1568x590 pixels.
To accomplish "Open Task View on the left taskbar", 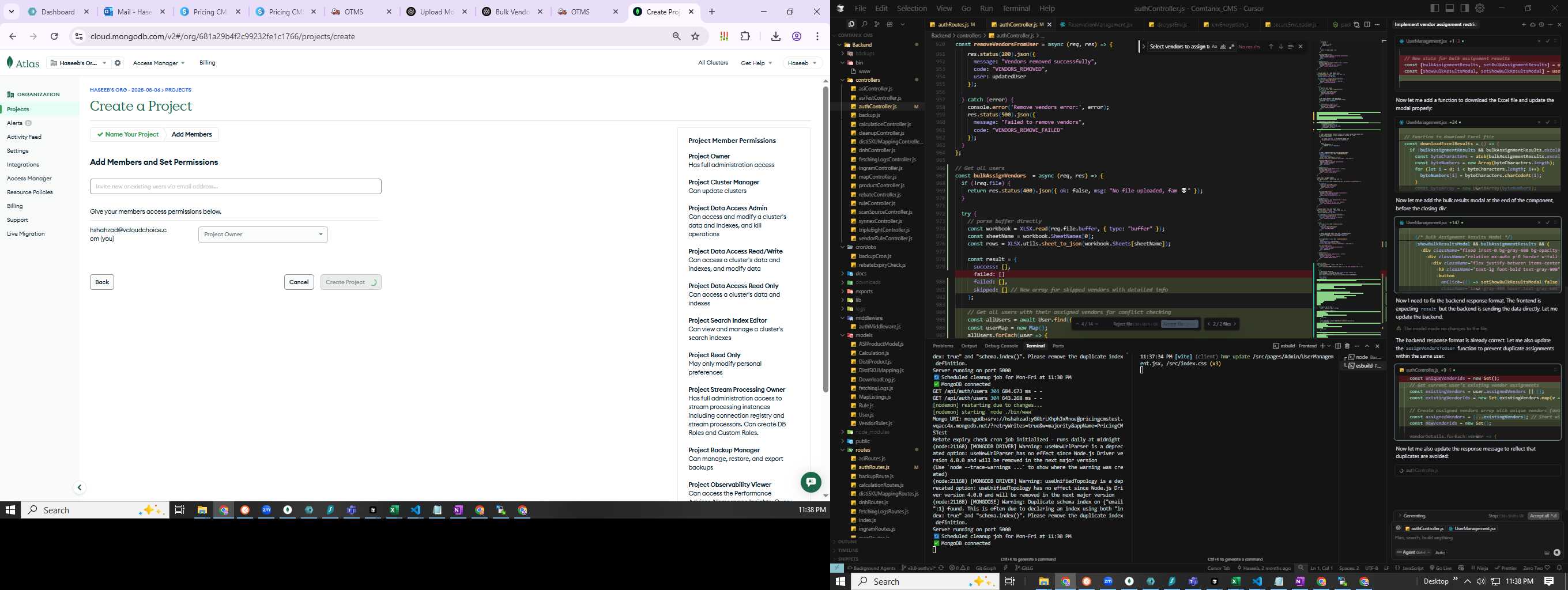I will 179,510.
